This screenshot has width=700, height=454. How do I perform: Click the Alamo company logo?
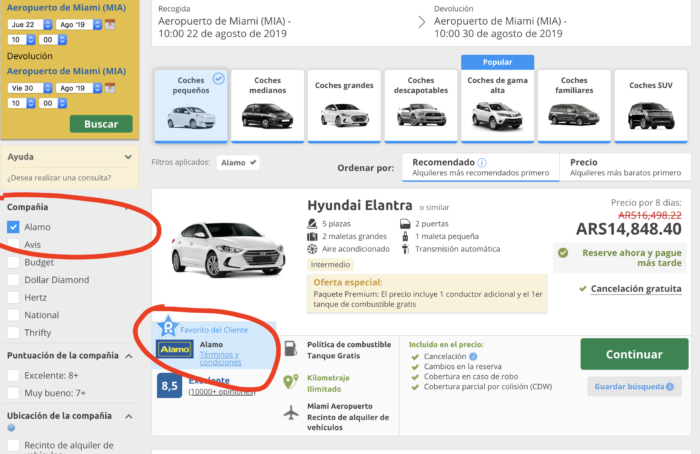[175, 349]
